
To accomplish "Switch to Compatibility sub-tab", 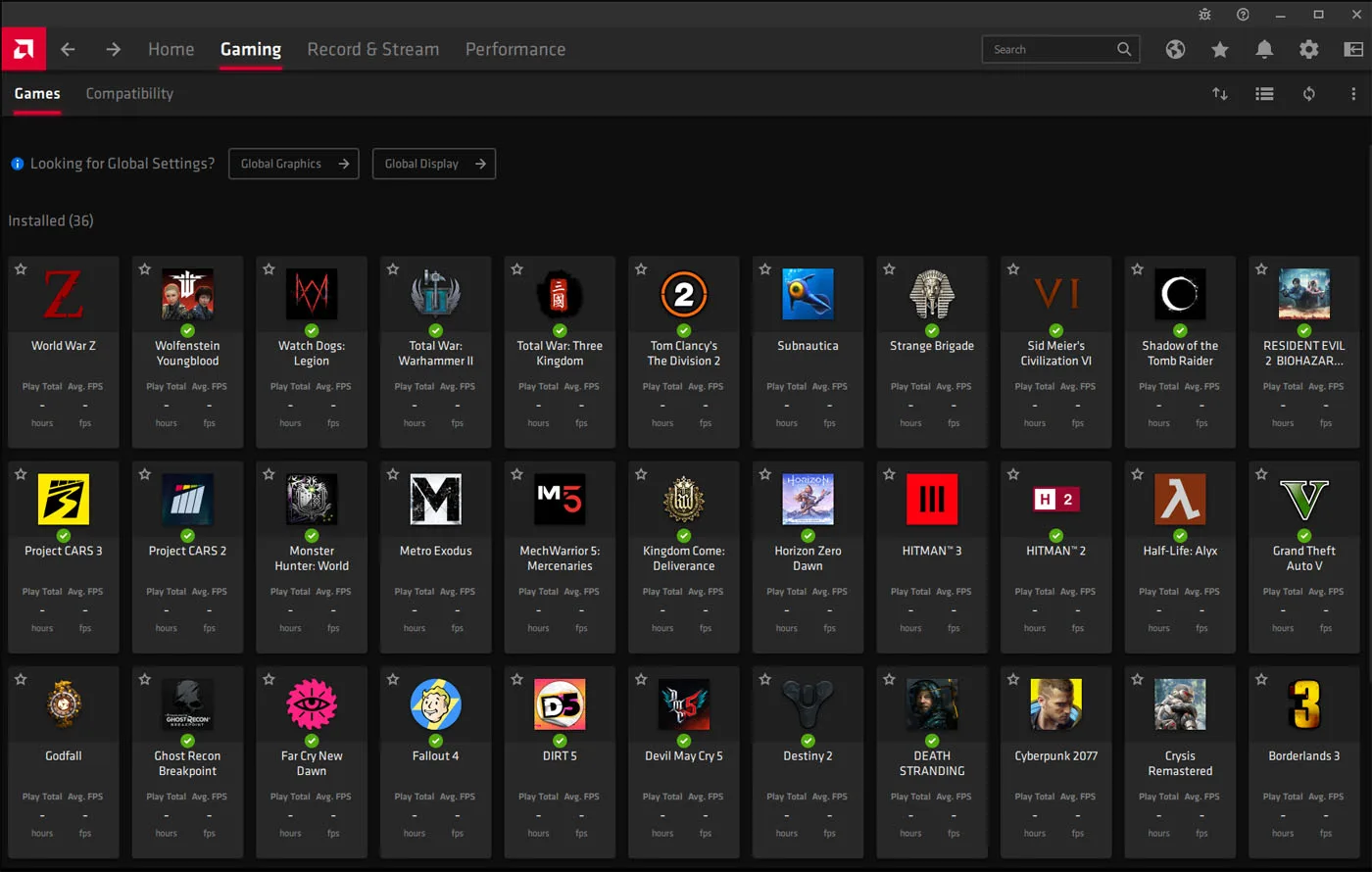I will pyautogui.click(x=129, y=93).
